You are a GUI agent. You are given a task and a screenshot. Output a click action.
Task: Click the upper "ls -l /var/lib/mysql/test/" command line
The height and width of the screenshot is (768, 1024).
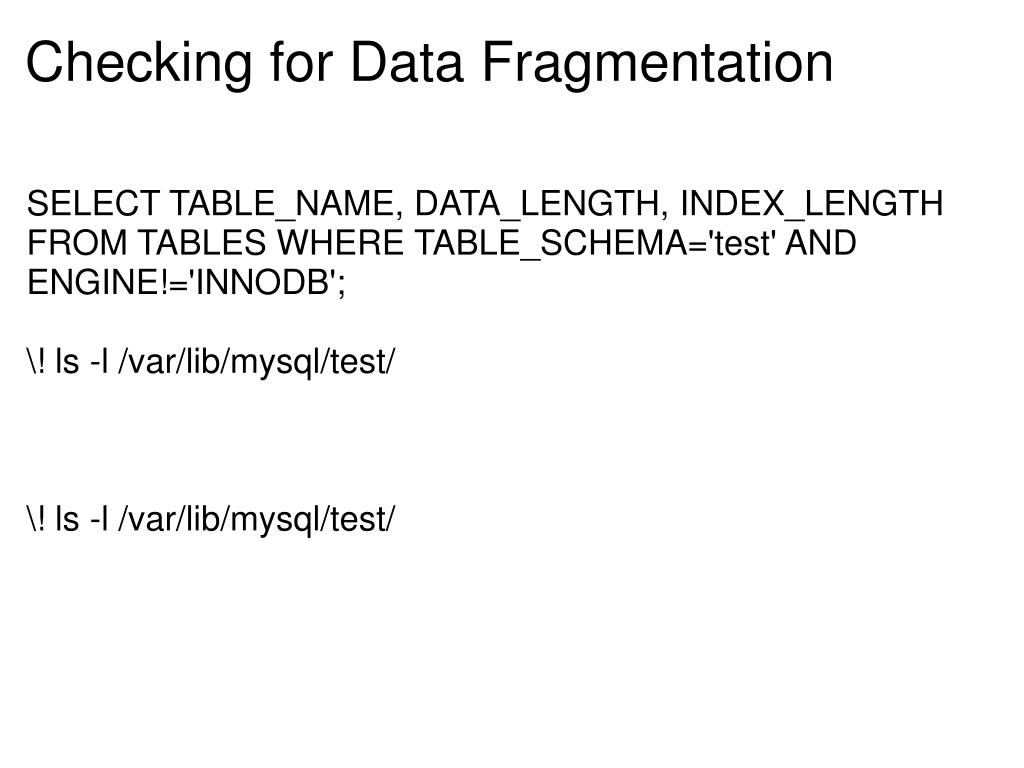pos(226,362)
